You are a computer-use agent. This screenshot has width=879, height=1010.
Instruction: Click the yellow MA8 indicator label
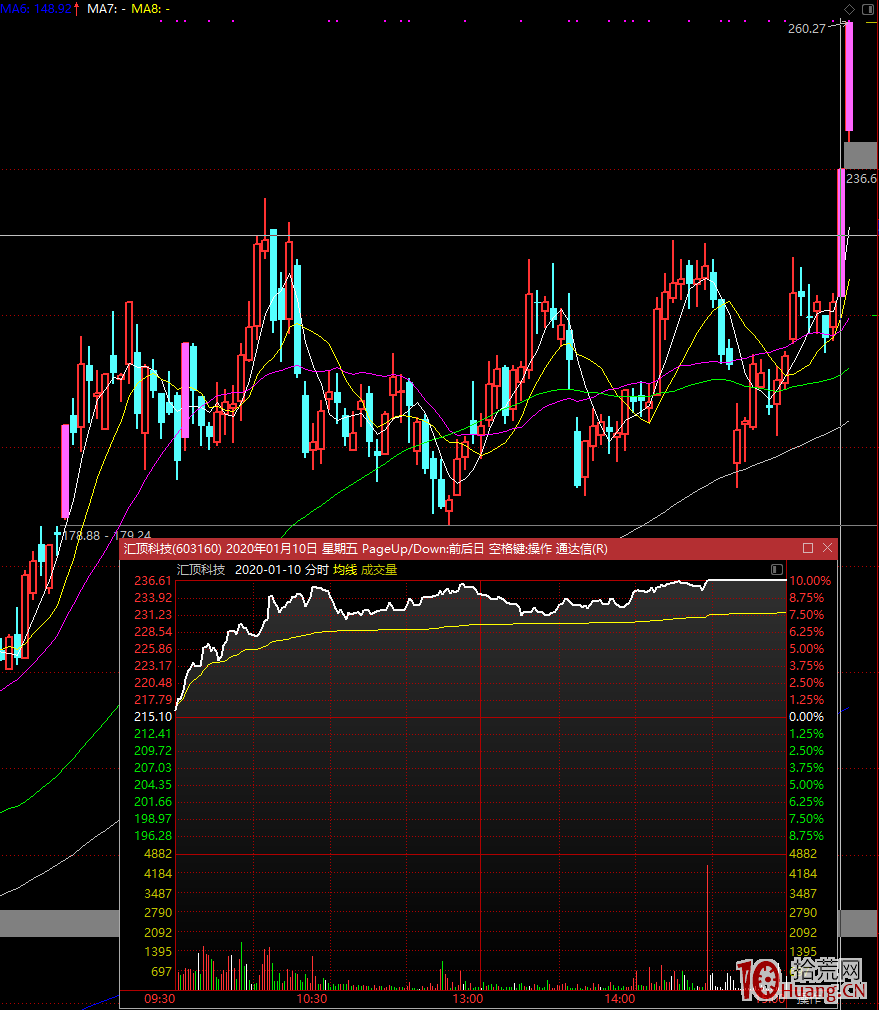pyautogui.click(x=151, y=9)
